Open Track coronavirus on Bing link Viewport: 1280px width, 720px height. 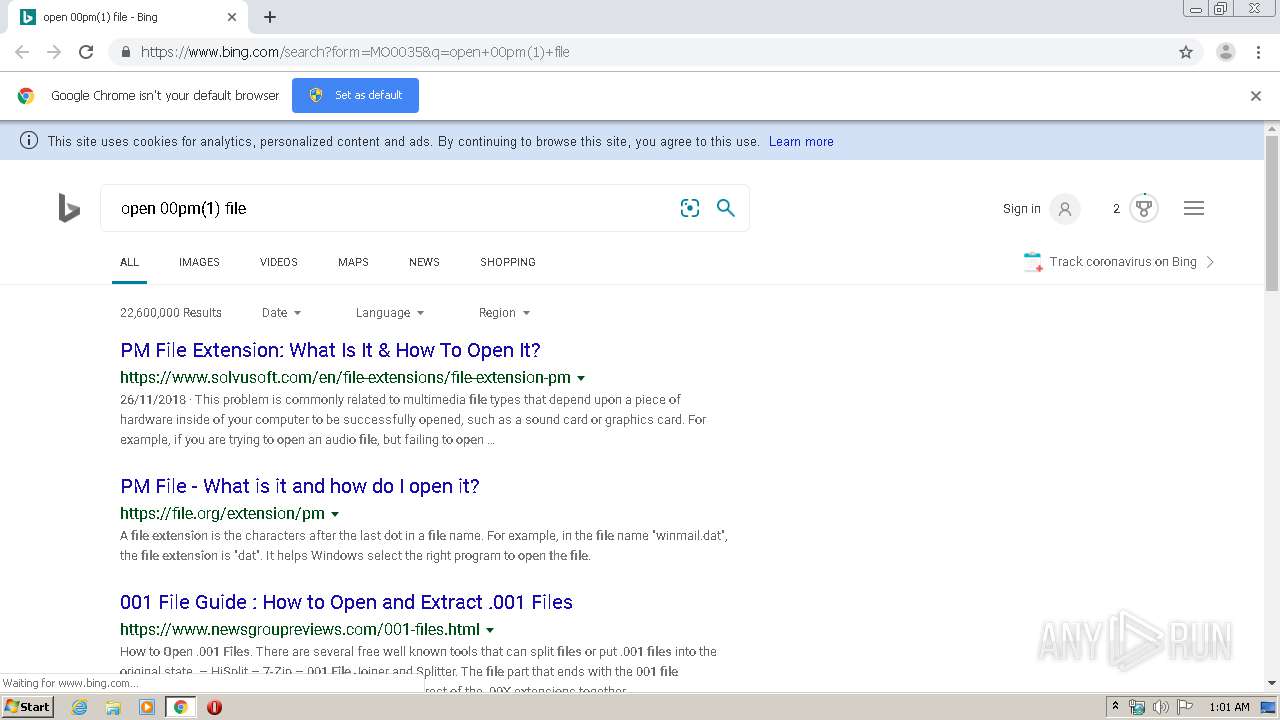coord(1123,262)
